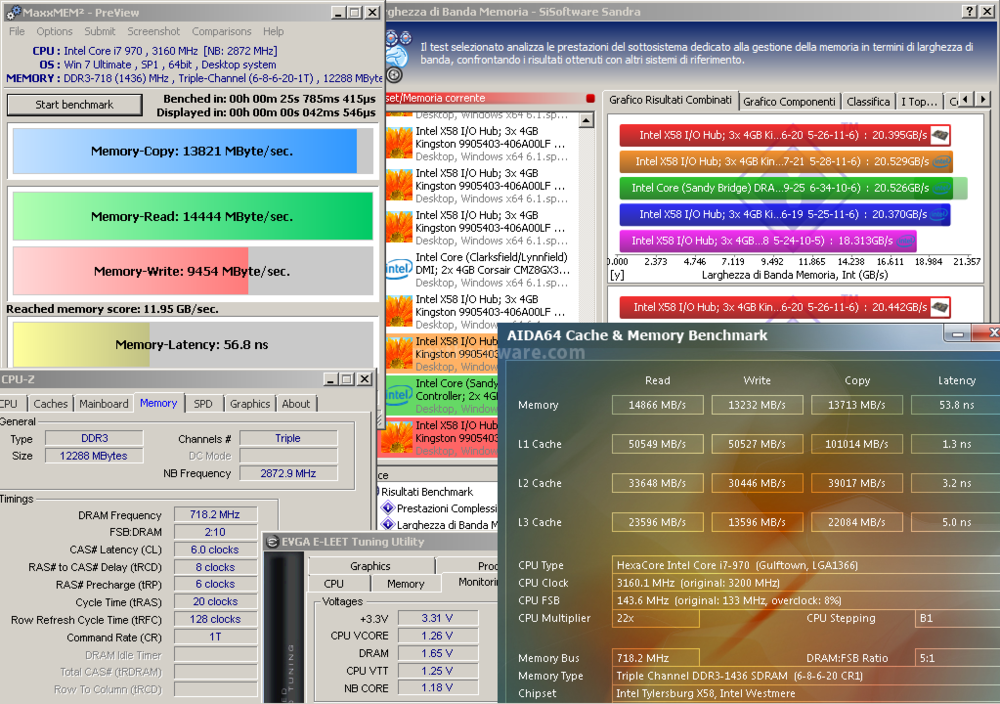This screenshot has height=704, width=1000.
Task: Switch to the SPD tab in CPU-Z
Action: click(203, 404)
